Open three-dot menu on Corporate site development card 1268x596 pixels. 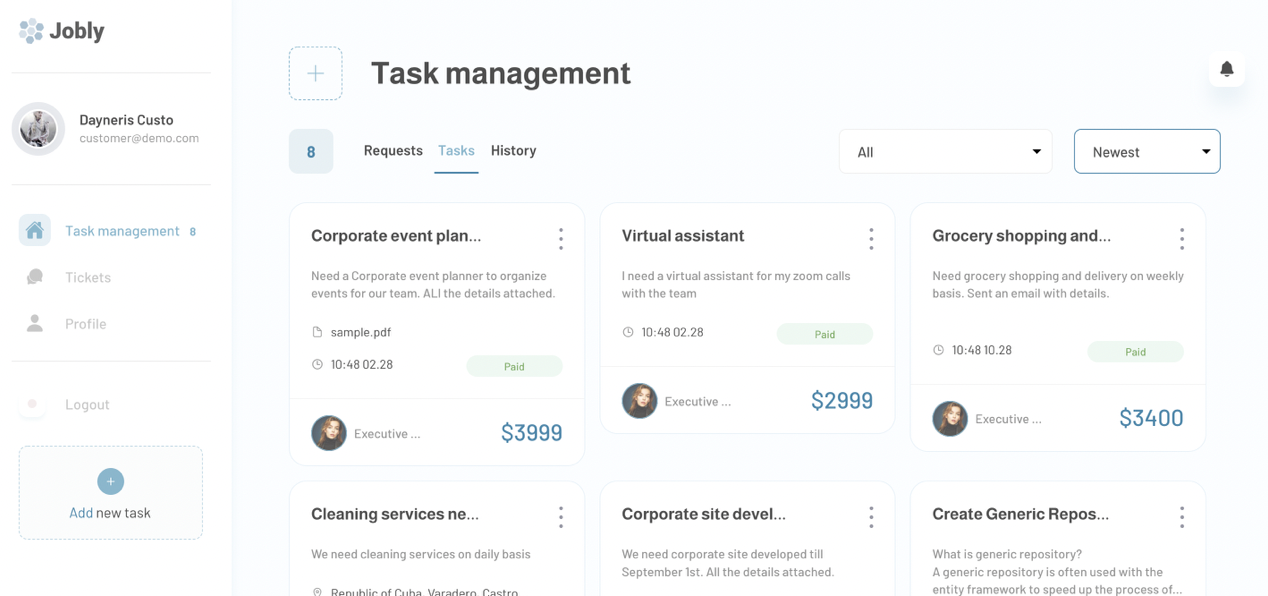click(871, 516)
